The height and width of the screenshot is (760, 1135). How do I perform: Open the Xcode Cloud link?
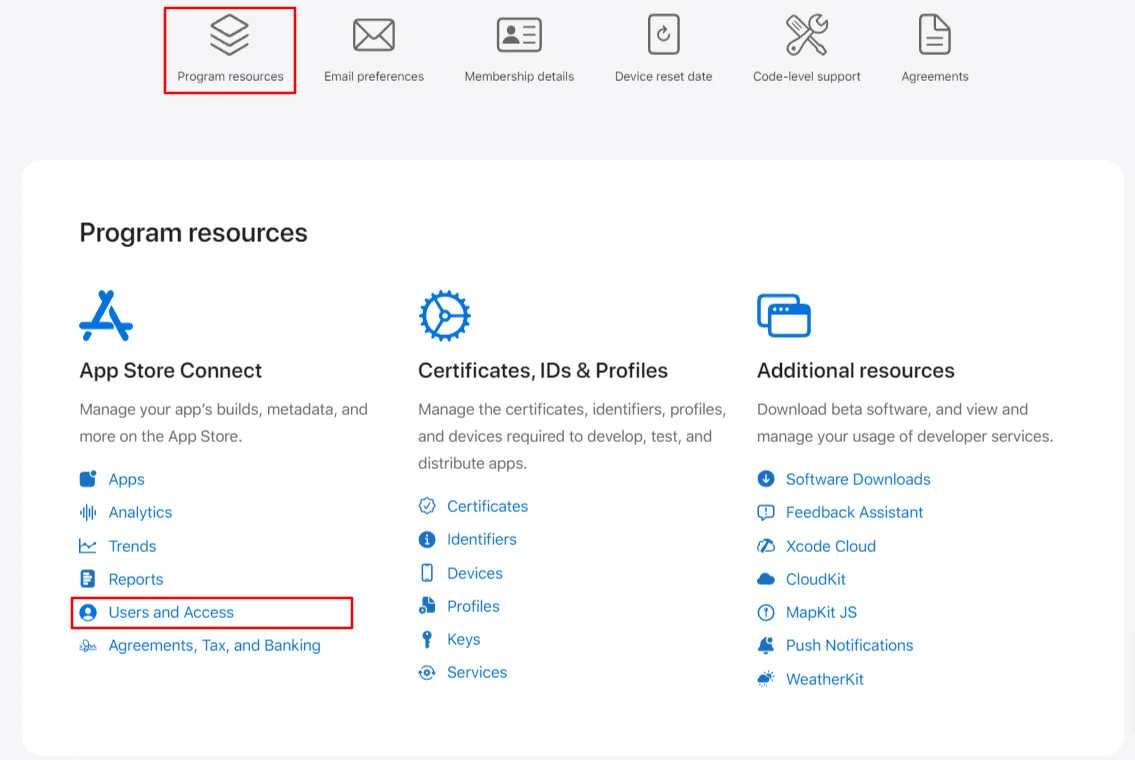pos(830,546)
